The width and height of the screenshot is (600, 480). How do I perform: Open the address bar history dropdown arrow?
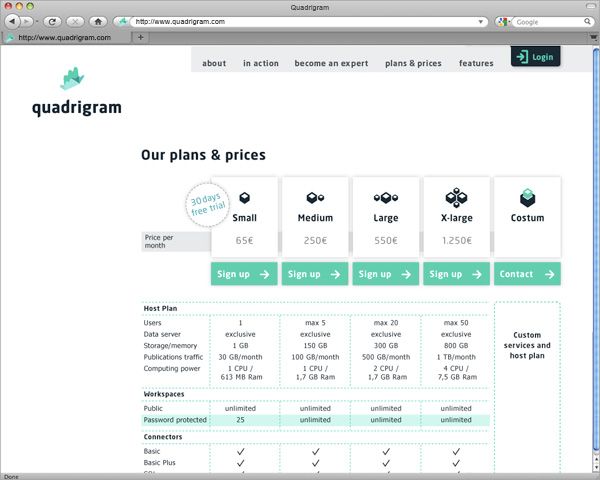point(481,22)
